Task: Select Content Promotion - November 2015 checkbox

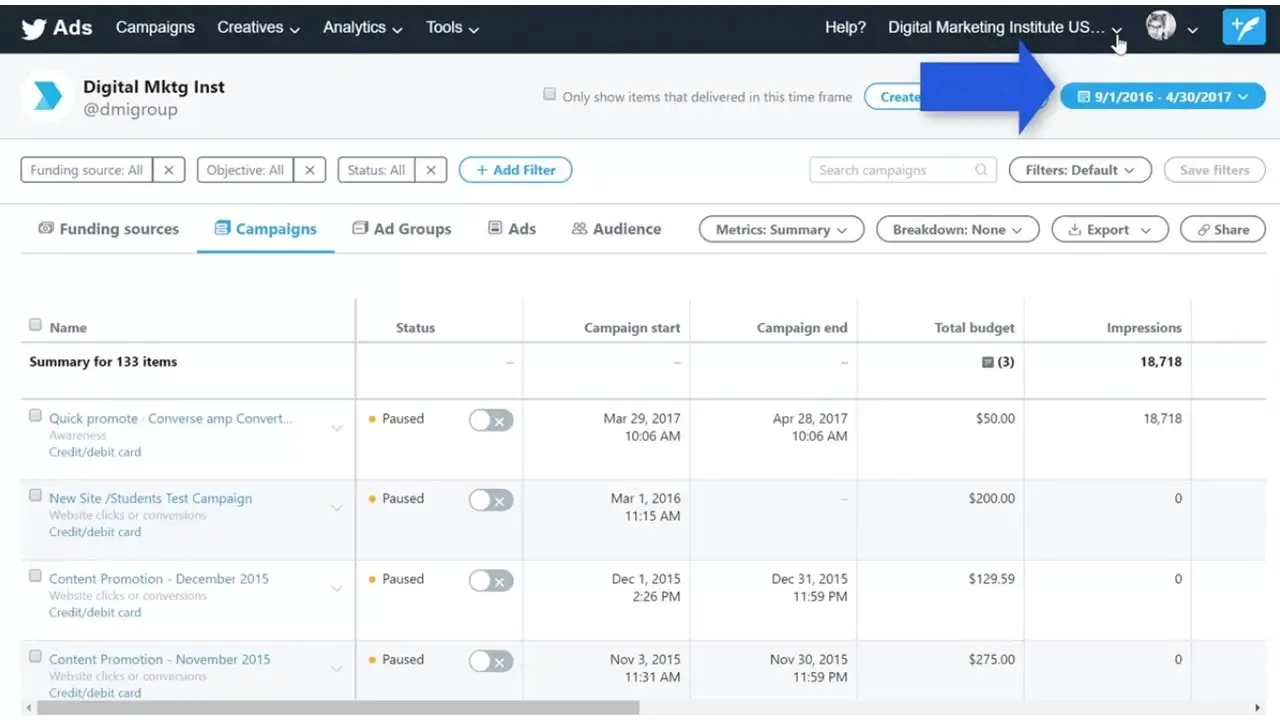Action: coord(36,657)
